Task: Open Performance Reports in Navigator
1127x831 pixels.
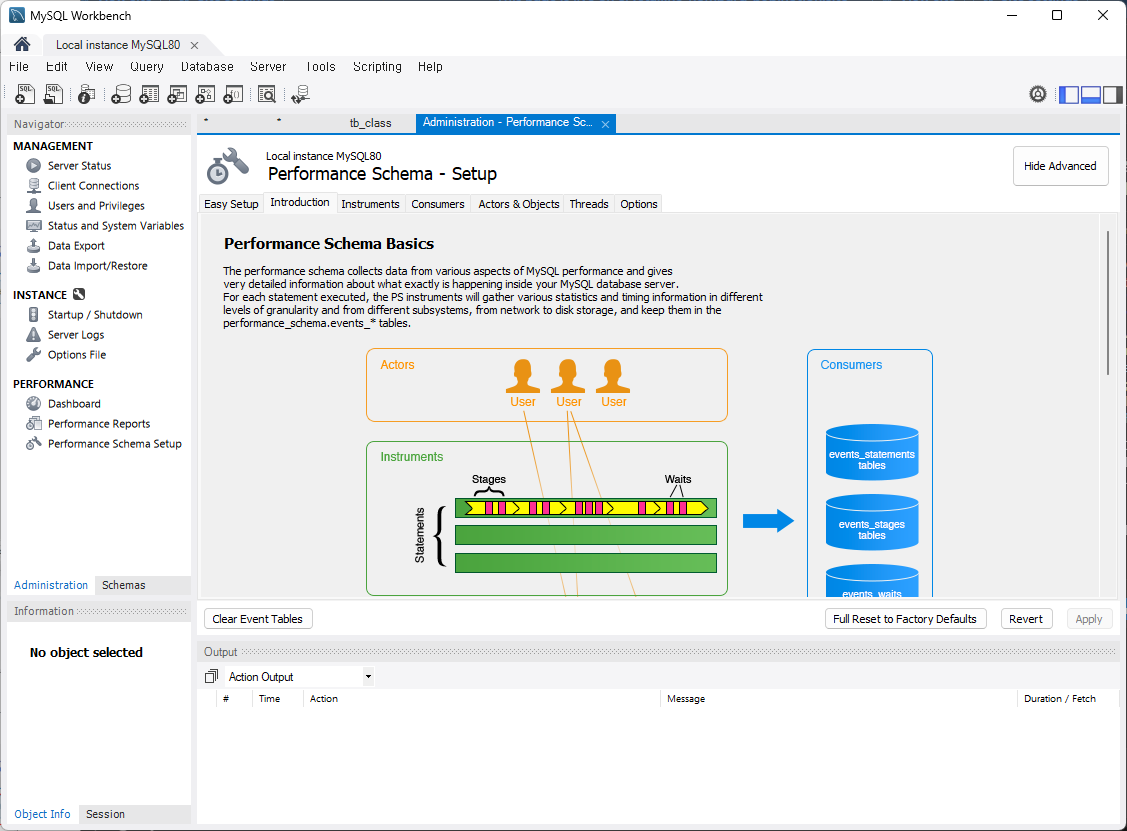Action: [99, 424]
